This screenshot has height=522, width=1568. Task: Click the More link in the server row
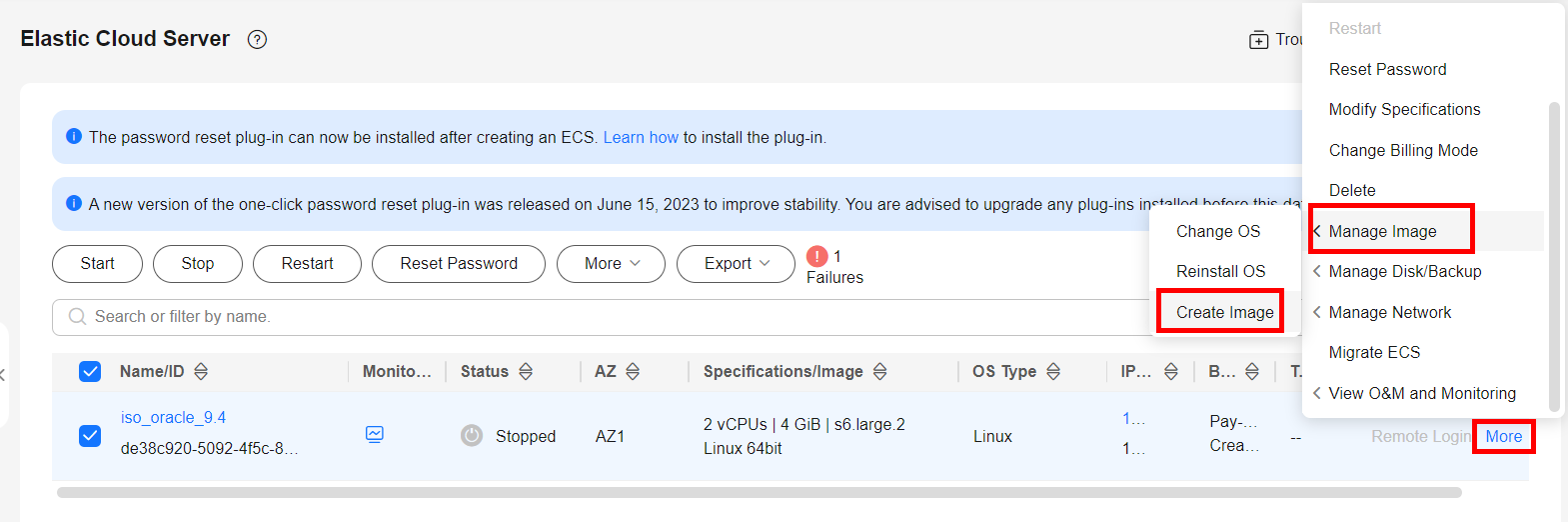[1503, 437]
